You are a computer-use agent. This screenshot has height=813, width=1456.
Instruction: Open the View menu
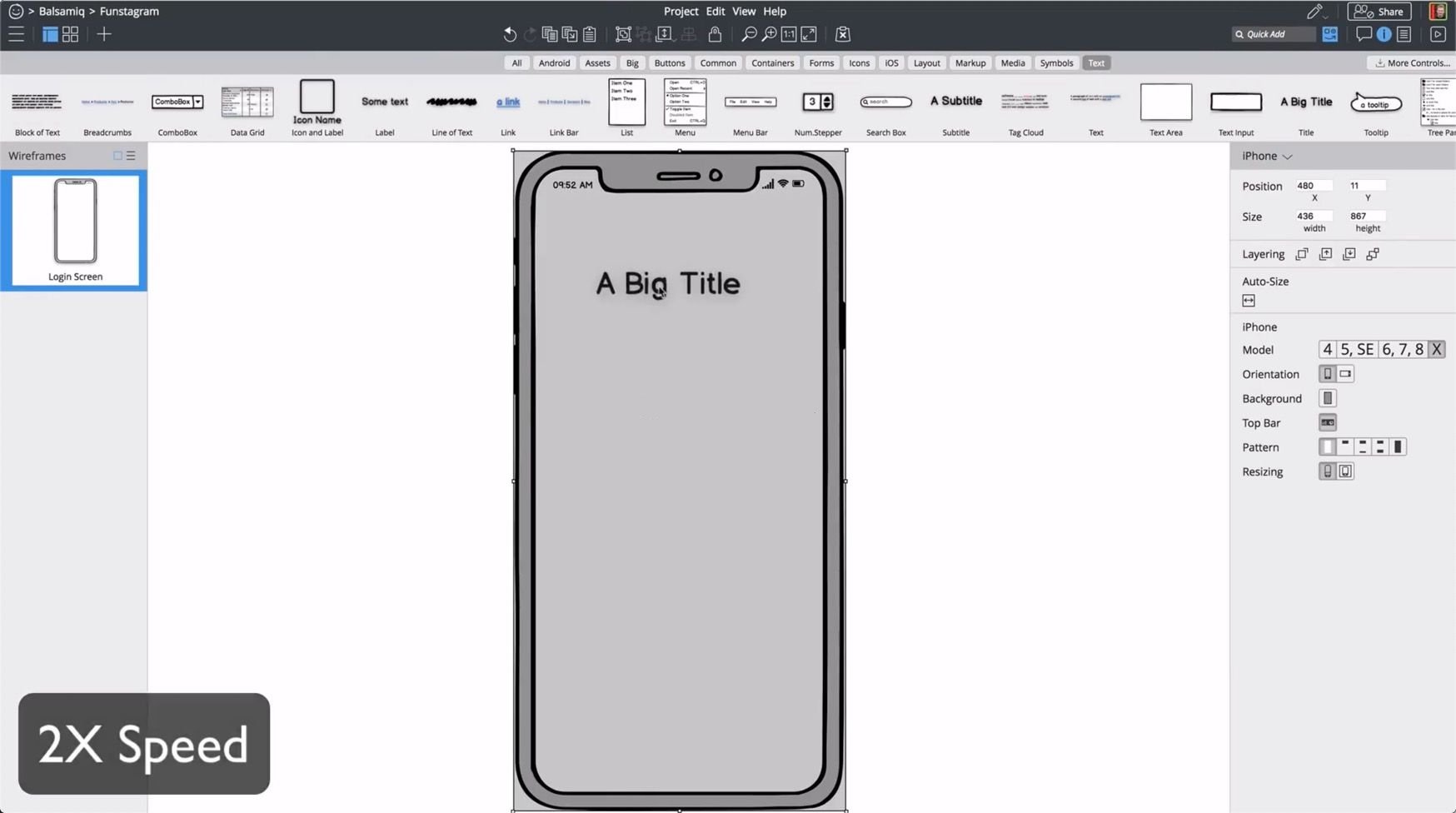744,11
